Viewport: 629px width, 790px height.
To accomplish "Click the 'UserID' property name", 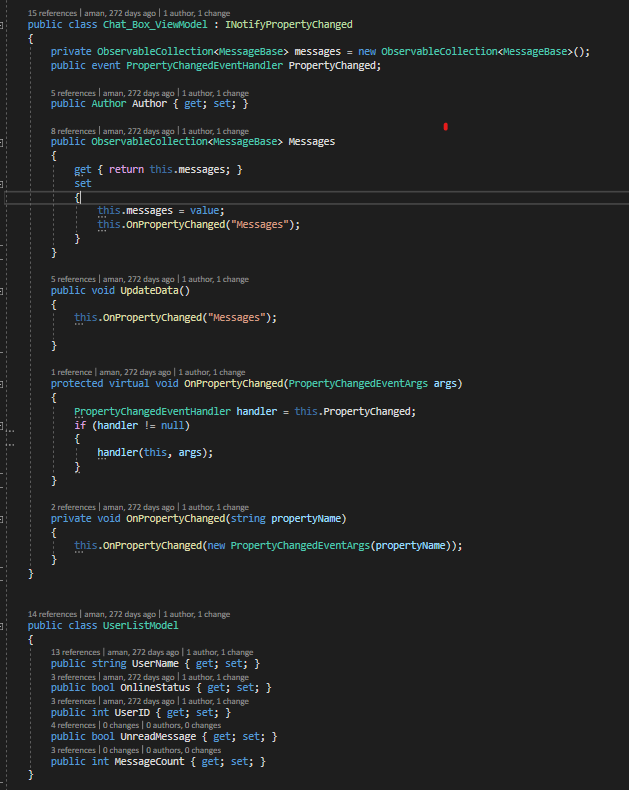I will click(x=132, y=713).
